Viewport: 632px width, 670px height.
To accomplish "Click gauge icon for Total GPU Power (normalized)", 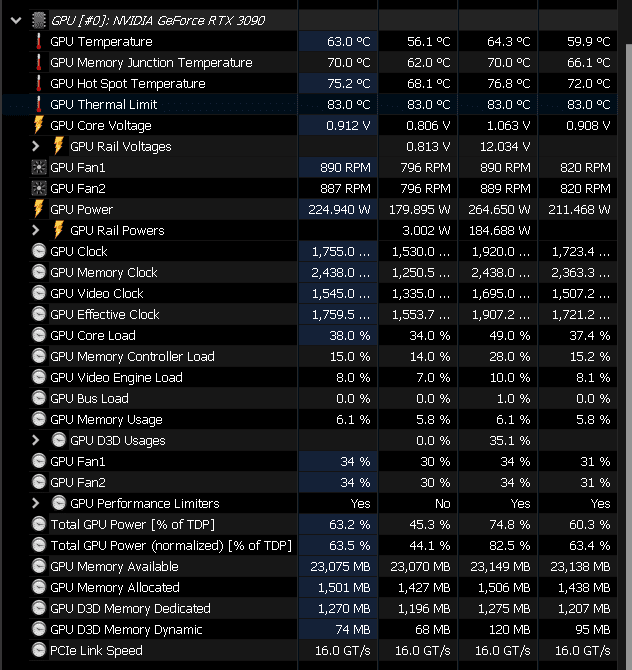I will 39,545.
